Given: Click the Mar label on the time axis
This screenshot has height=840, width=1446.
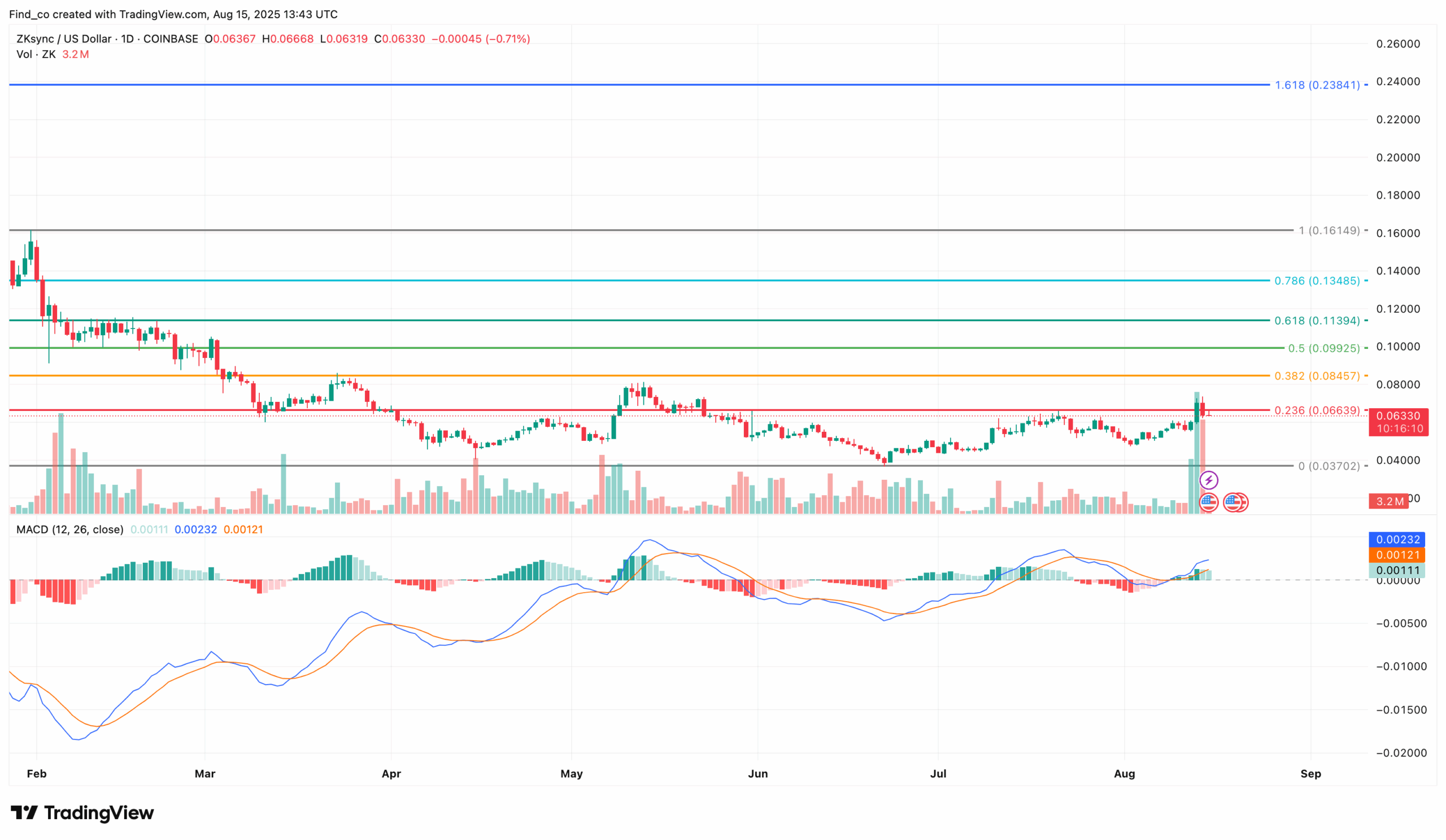Looking at the screenshot, I should point(205,774).
